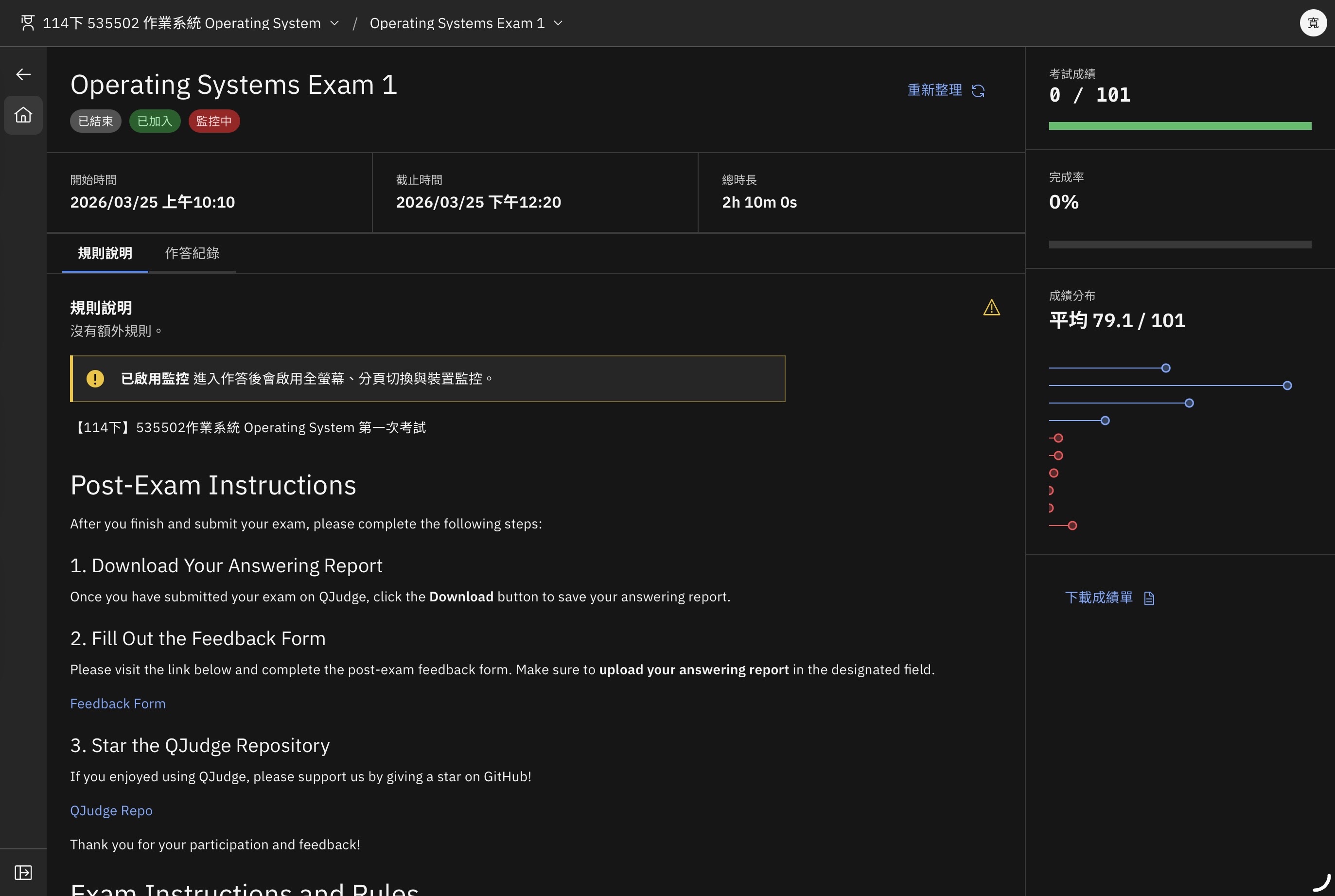This screenshot has height=896, width=1335.
Task: Open the Feedback Form link
Action: pos(118,703)
